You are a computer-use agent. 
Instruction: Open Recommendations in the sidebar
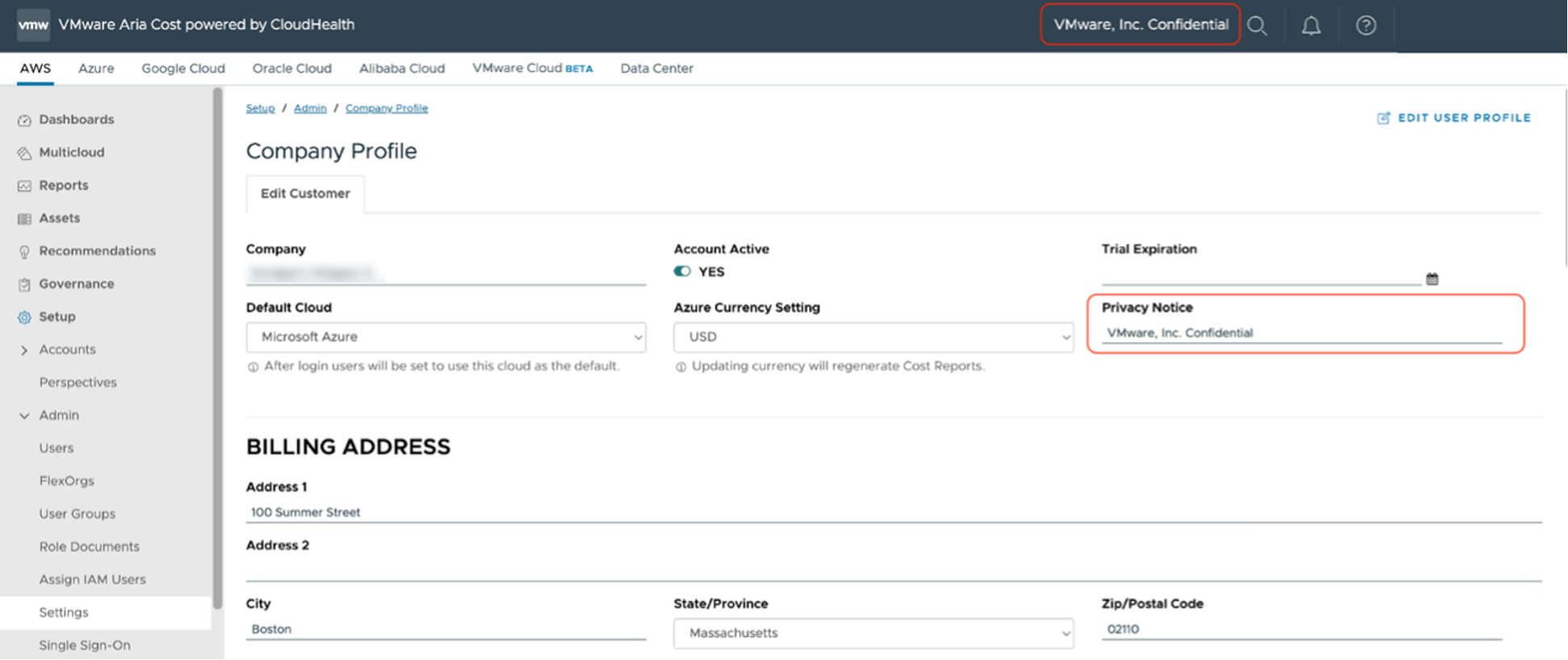pyautogui.click(x=98, y=251)
